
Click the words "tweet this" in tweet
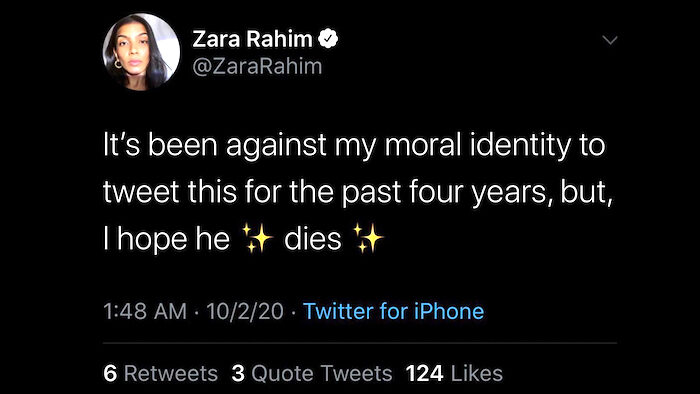tap(170, 192)
